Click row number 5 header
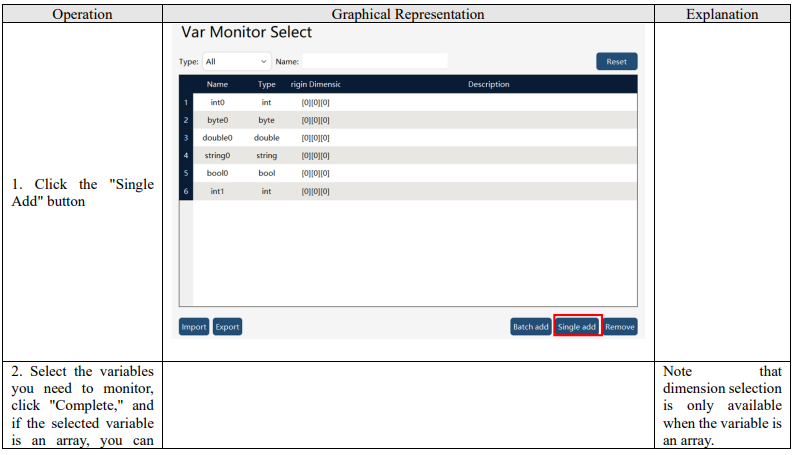The width and height of the screenshot is (795, 455). click(x=186, y=173)
